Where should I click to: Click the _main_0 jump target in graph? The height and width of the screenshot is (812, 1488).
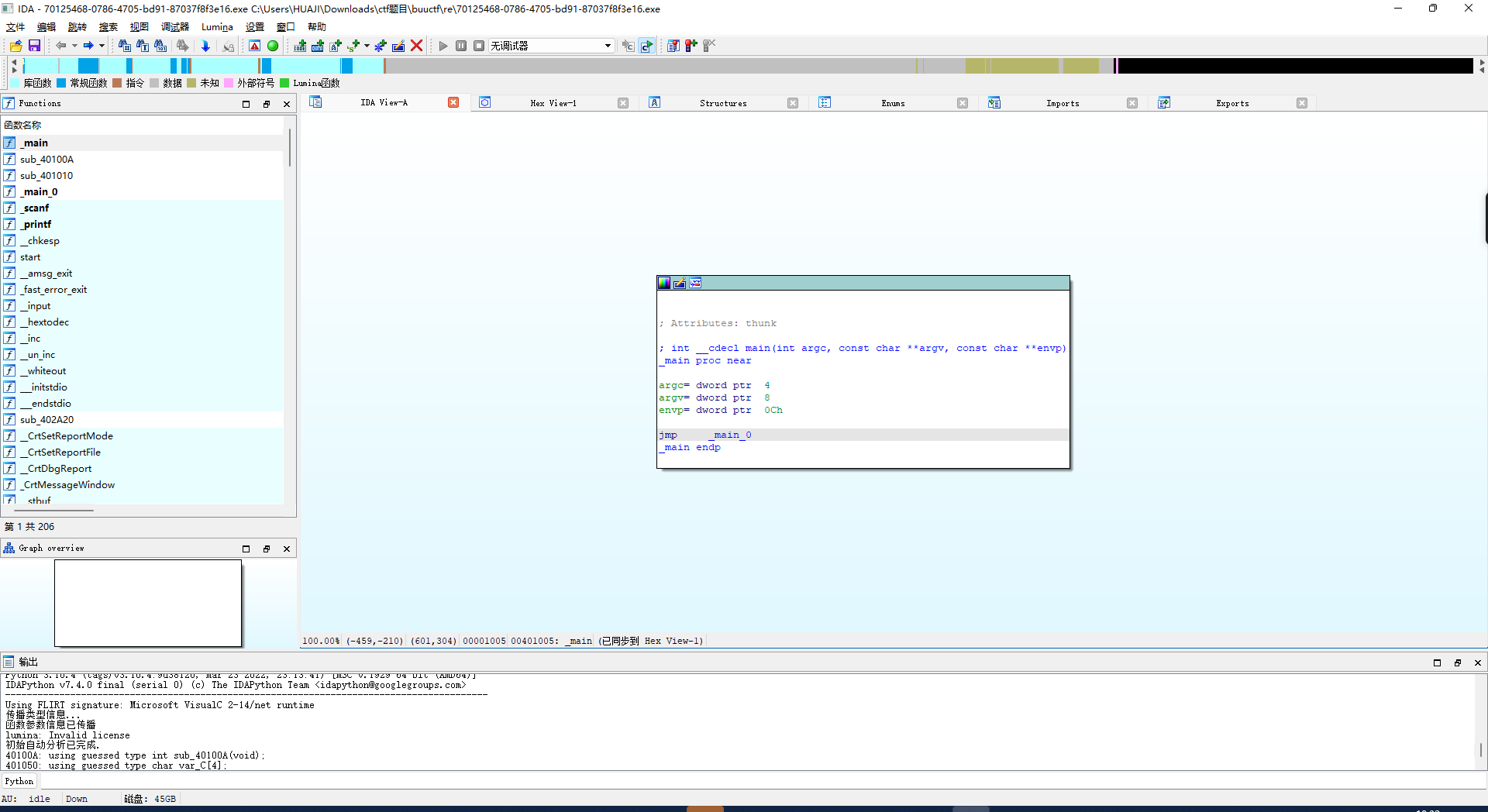click(731, 435)
